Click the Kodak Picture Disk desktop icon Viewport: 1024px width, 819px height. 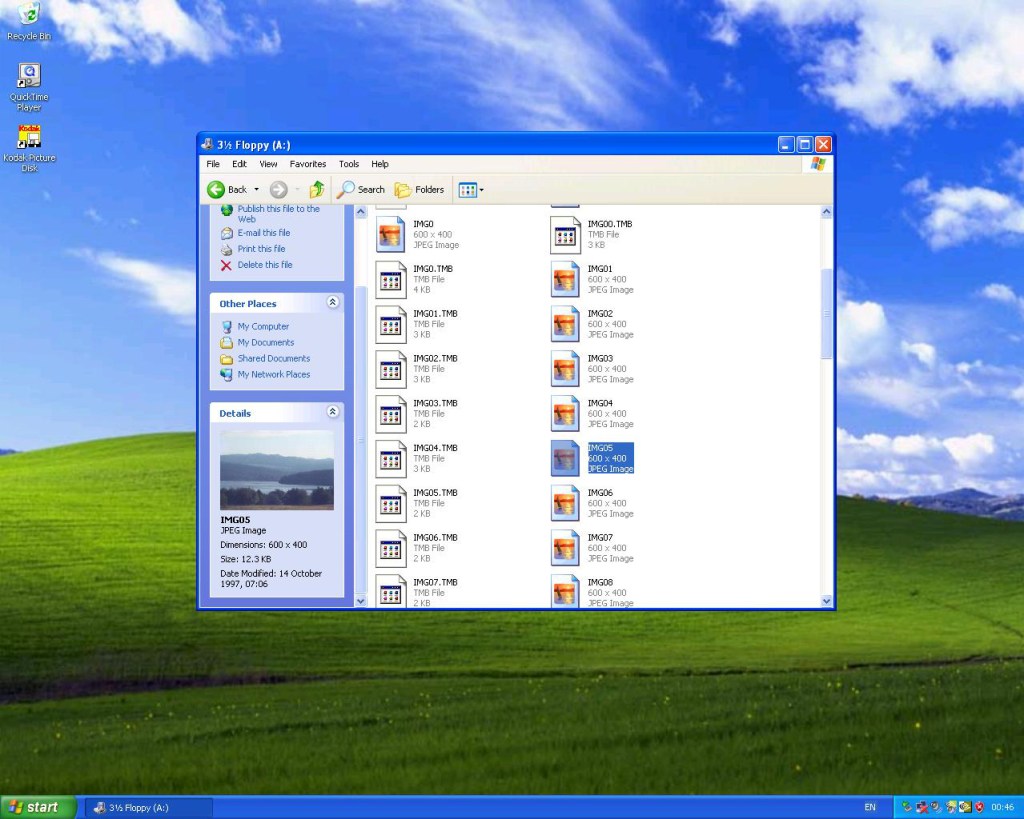29,139
